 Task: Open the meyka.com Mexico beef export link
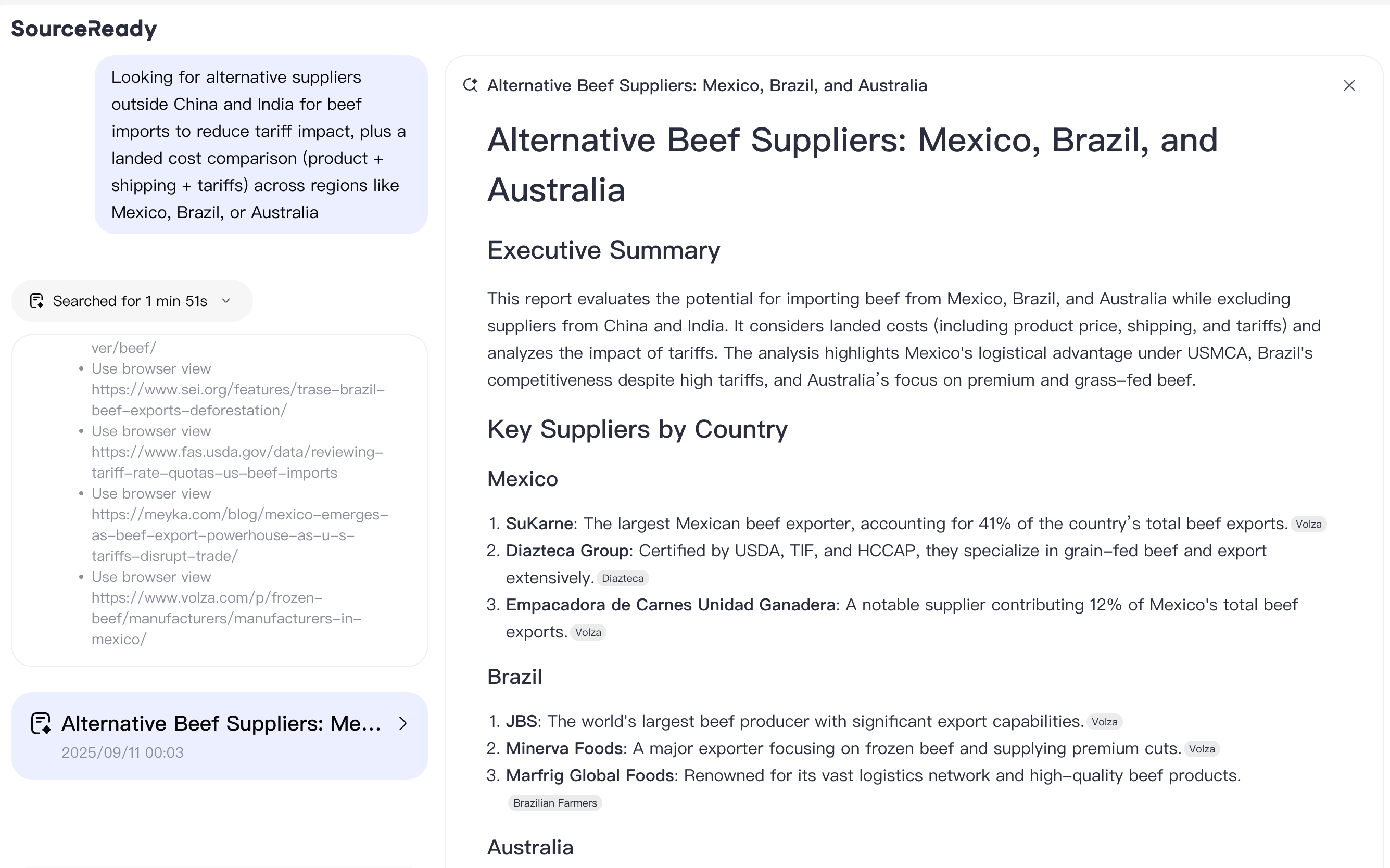[x=239, y=535]
